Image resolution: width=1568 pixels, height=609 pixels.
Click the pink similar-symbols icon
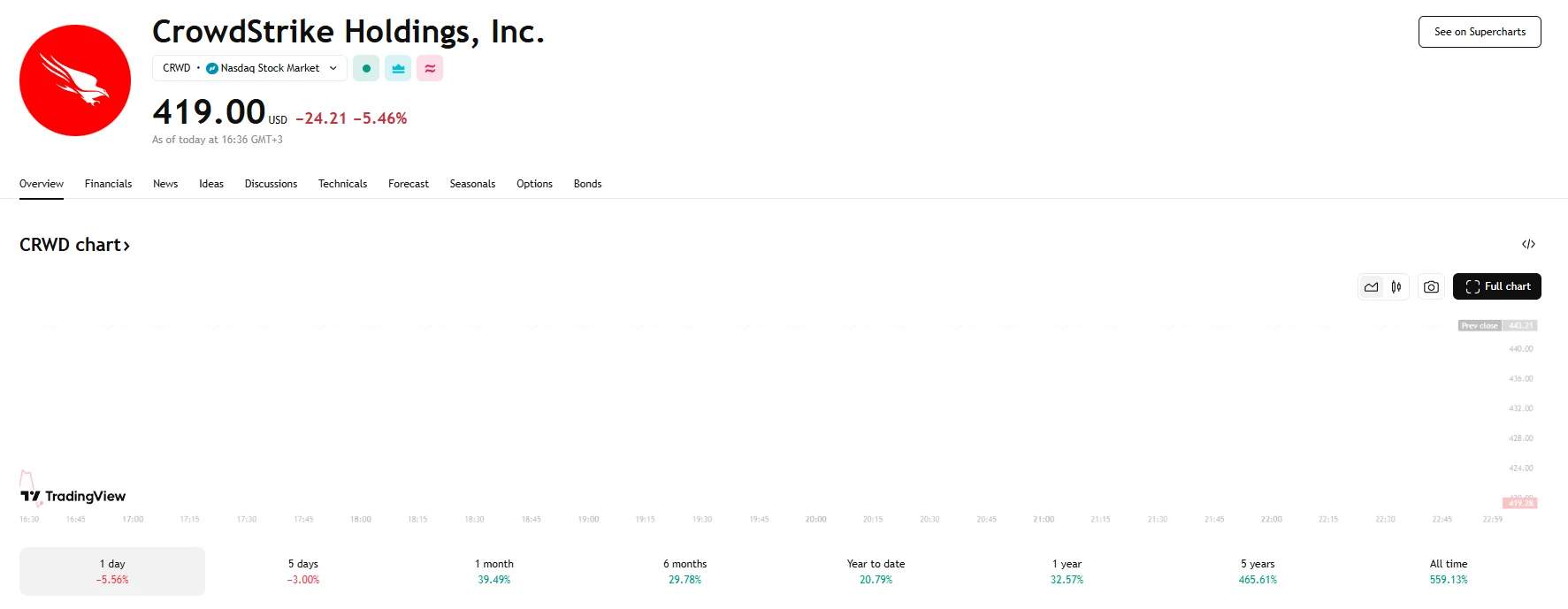coord(429,67)
